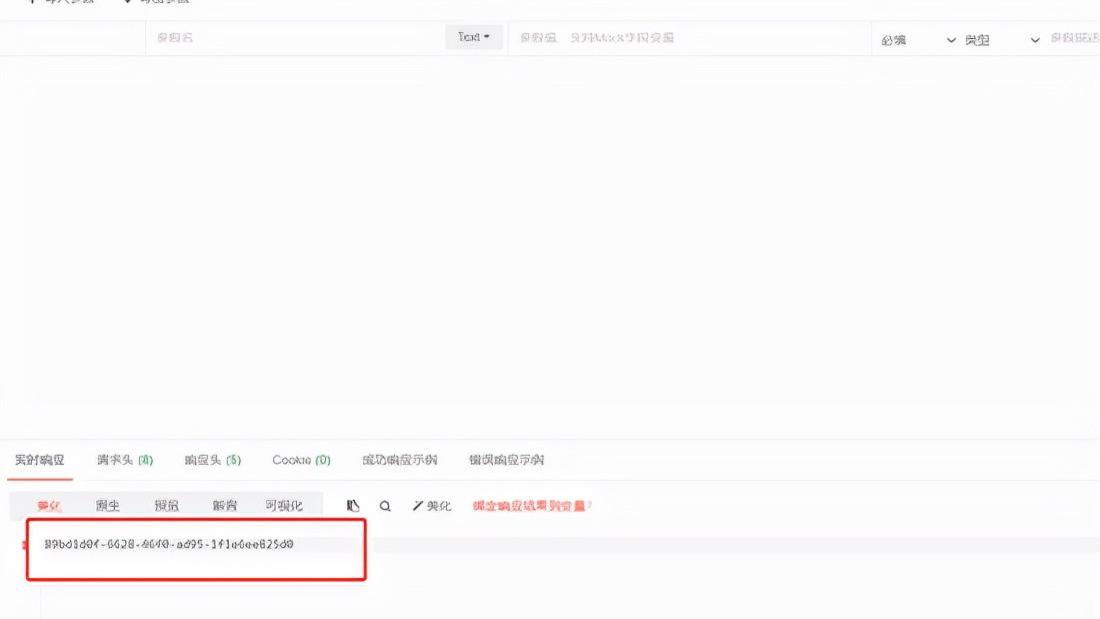Switch to the 请求头 (4) tab
The width and height of the screenshot is (1100, 619).
[123, 461]
